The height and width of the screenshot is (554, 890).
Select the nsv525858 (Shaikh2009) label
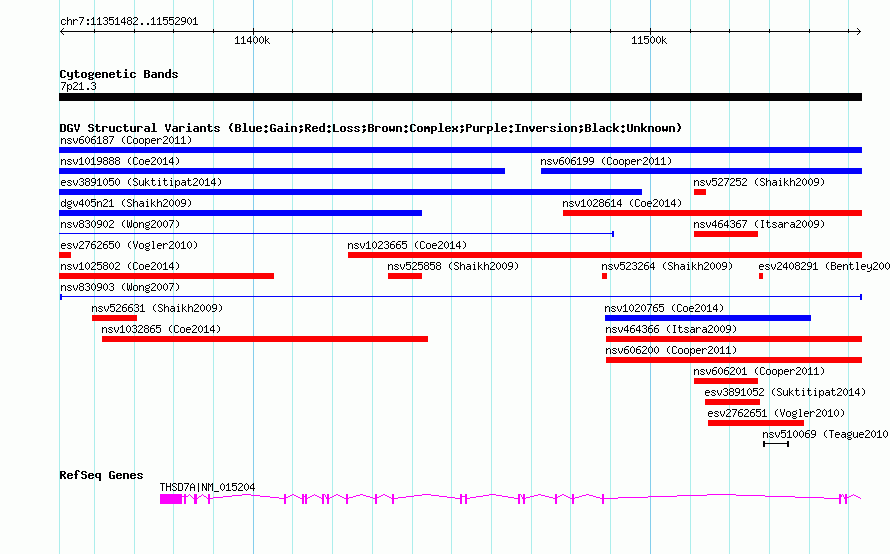click(453, 266)
